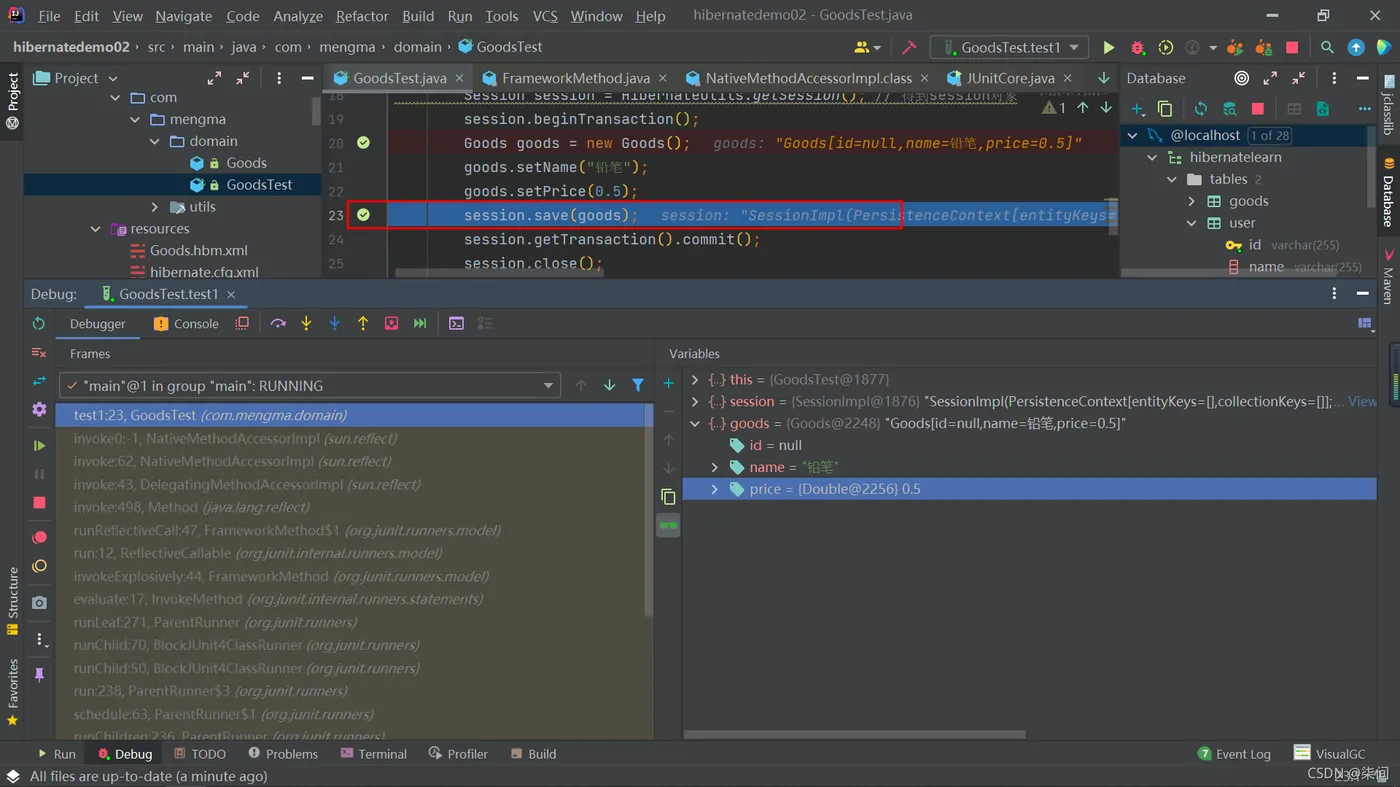Switch to the FrameworkMethod.java tab
The height and width of the screenshot is (787, 1400).
575,78
